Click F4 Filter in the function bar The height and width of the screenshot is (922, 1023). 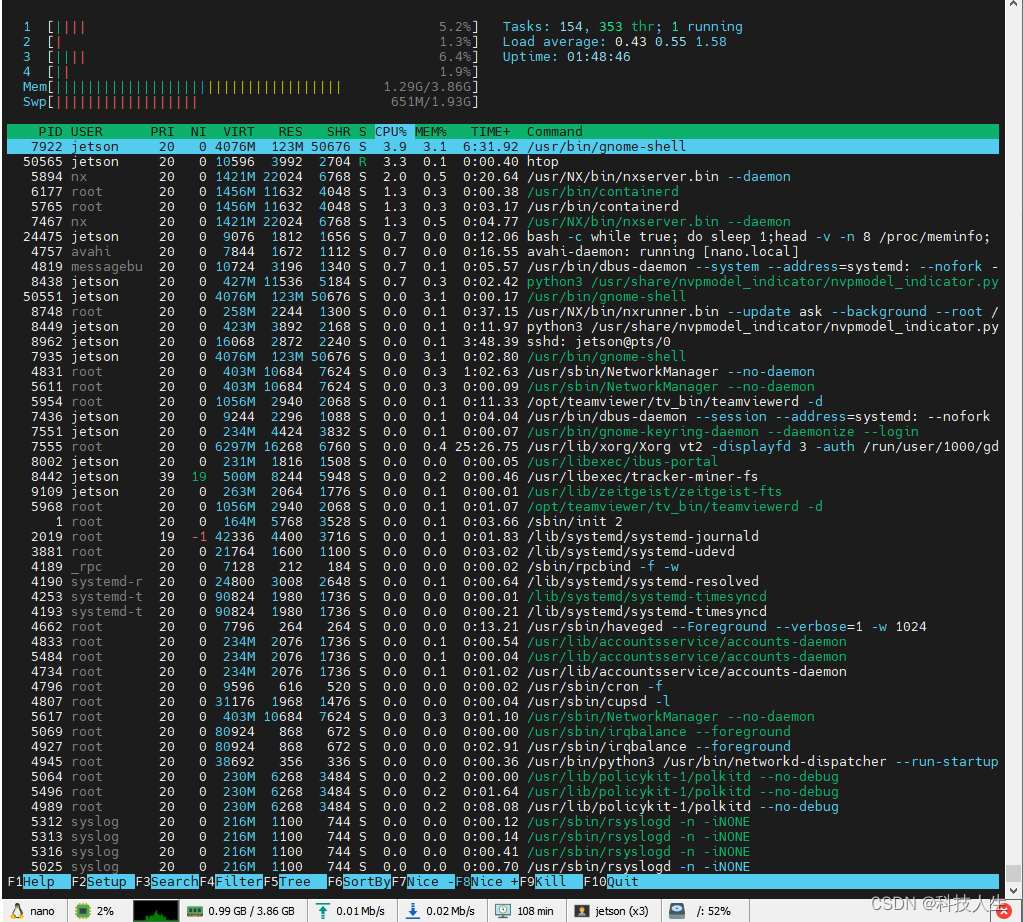click(x=230, y=882)
